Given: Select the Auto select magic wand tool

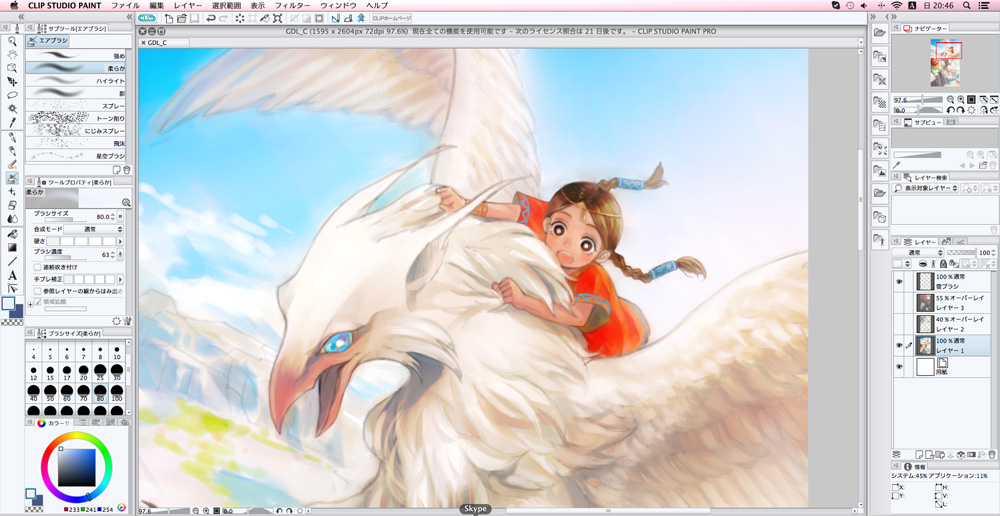Looking at the screenshot, I should pos(12,108).
